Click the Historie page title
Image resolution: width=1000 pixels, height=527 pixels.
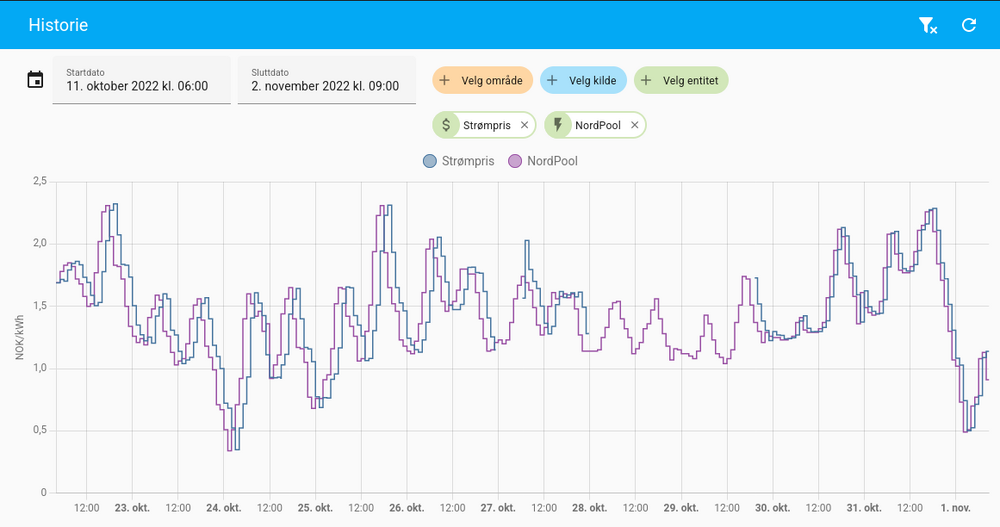pos(58,25)
